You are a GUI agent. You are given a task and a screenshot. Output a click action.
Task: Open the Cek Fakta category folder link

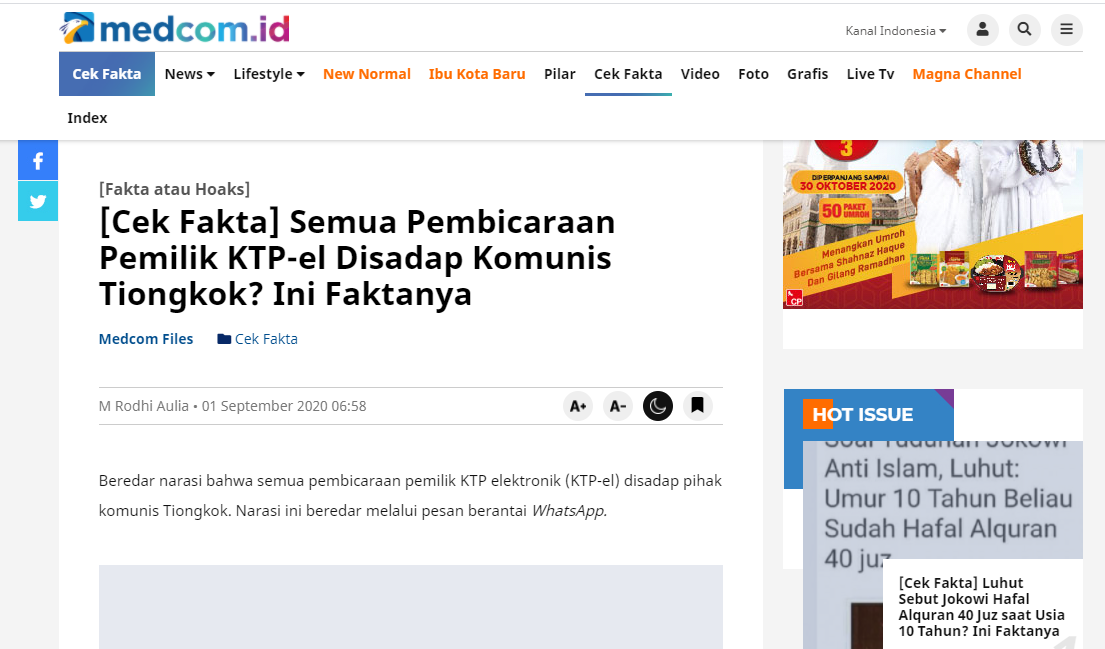tap(258, 339)
